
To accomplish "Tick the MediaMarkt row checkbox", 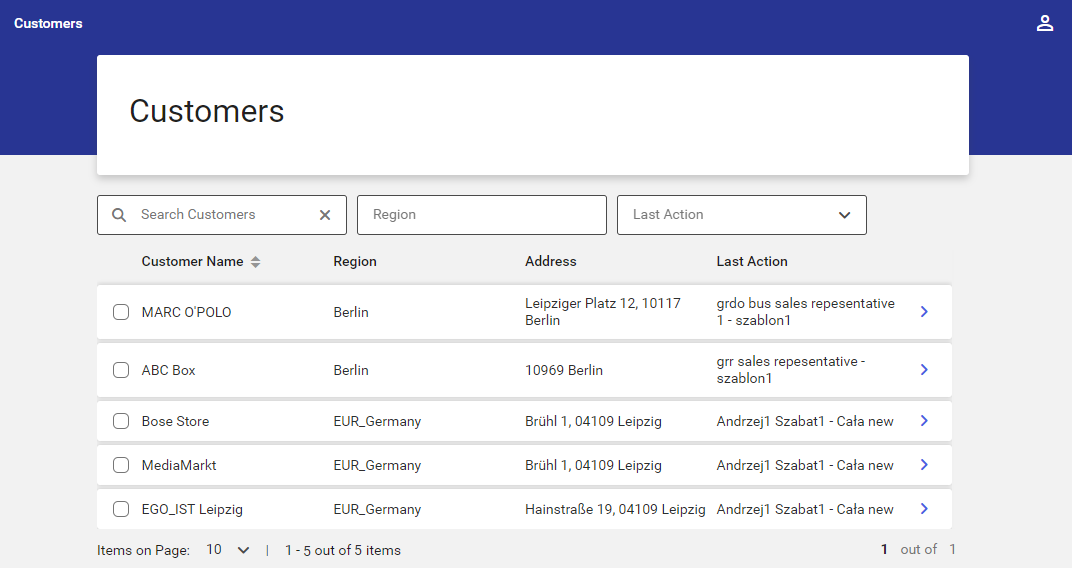I will 121,465.
